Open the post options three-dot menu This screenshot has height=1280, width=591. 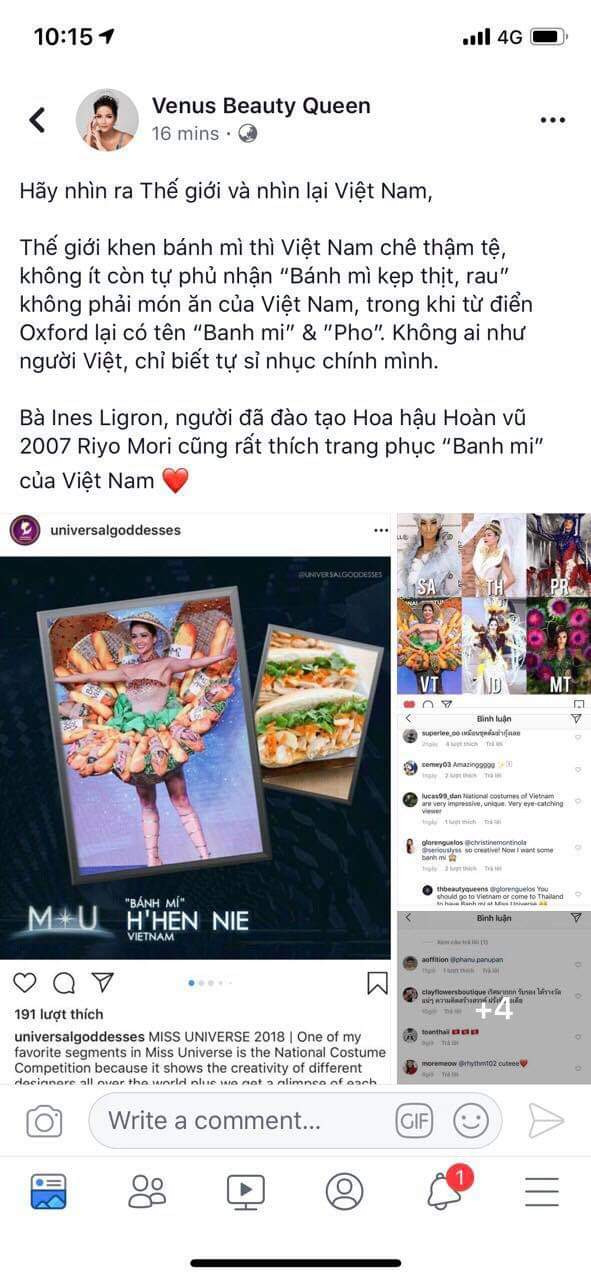(553, 120)
